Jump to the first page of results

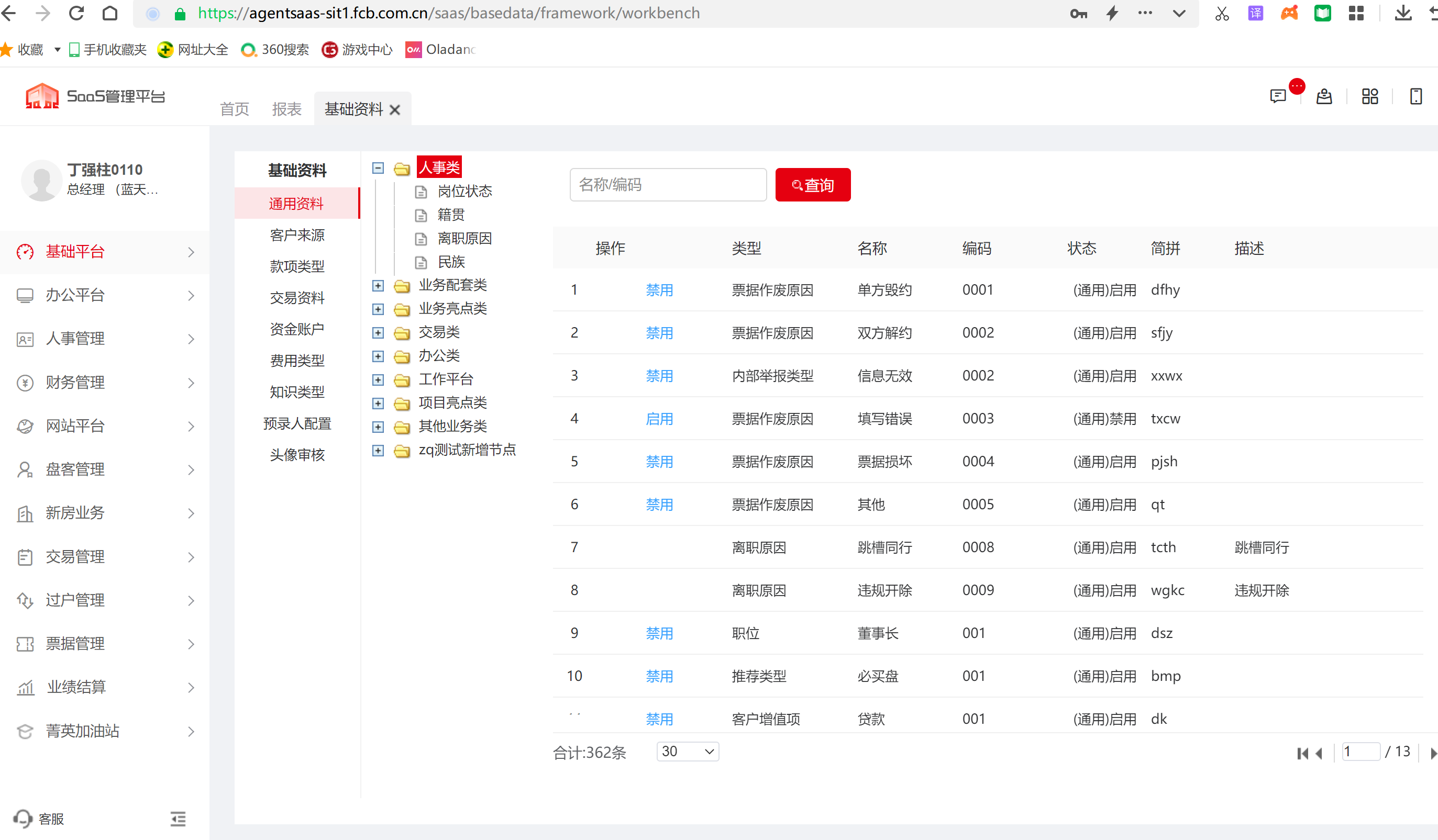[x=1302, y=753]
